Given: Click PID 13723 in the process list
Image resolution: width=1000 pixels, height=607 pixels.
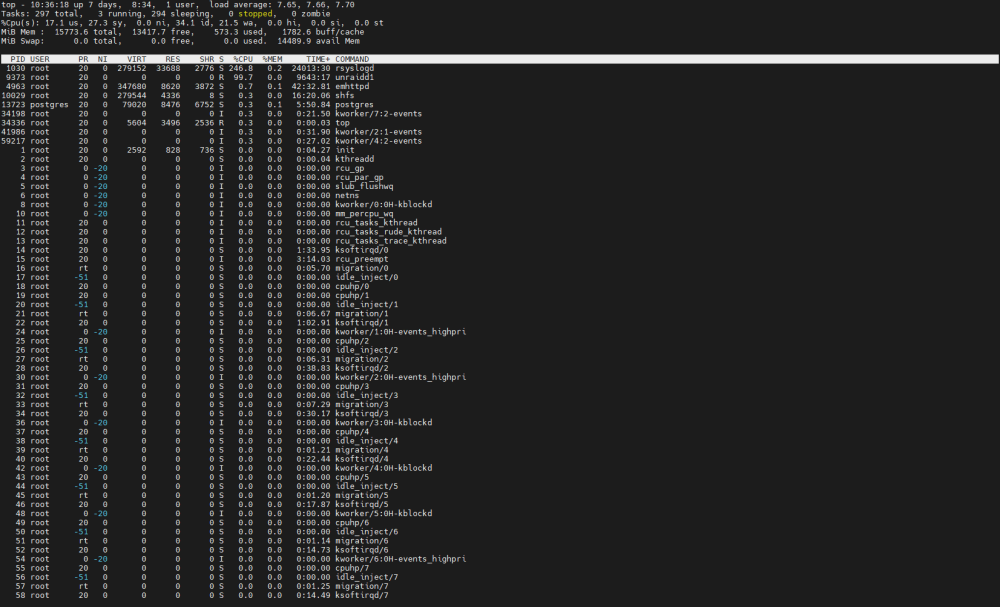Looking at the screenshot, I should (13, 105).
